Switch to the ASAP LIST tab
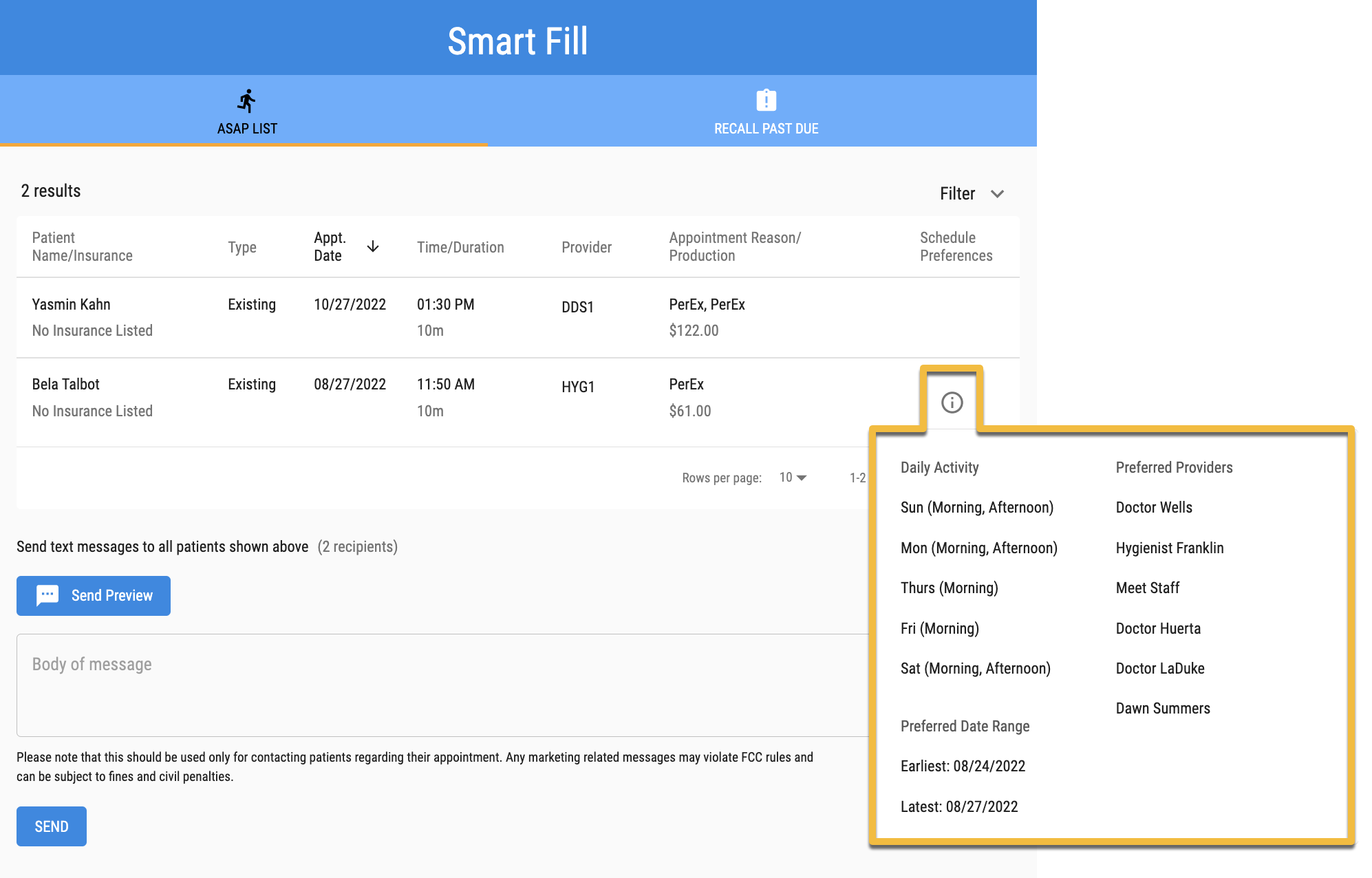Screen dimensions: 1372x878 coord(246,128)
